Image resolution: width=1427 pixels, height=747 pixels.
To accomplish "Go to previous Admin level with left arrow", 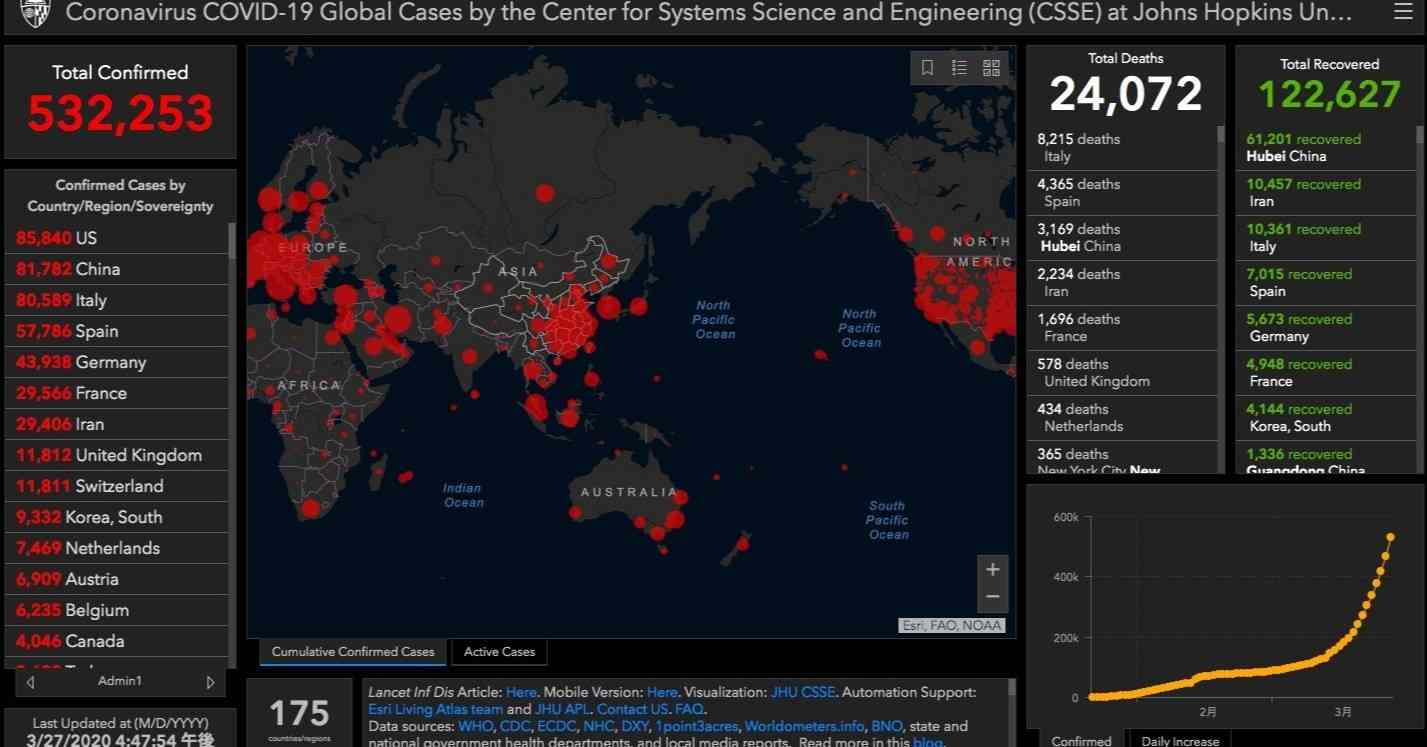I will [x=31, y=682].
